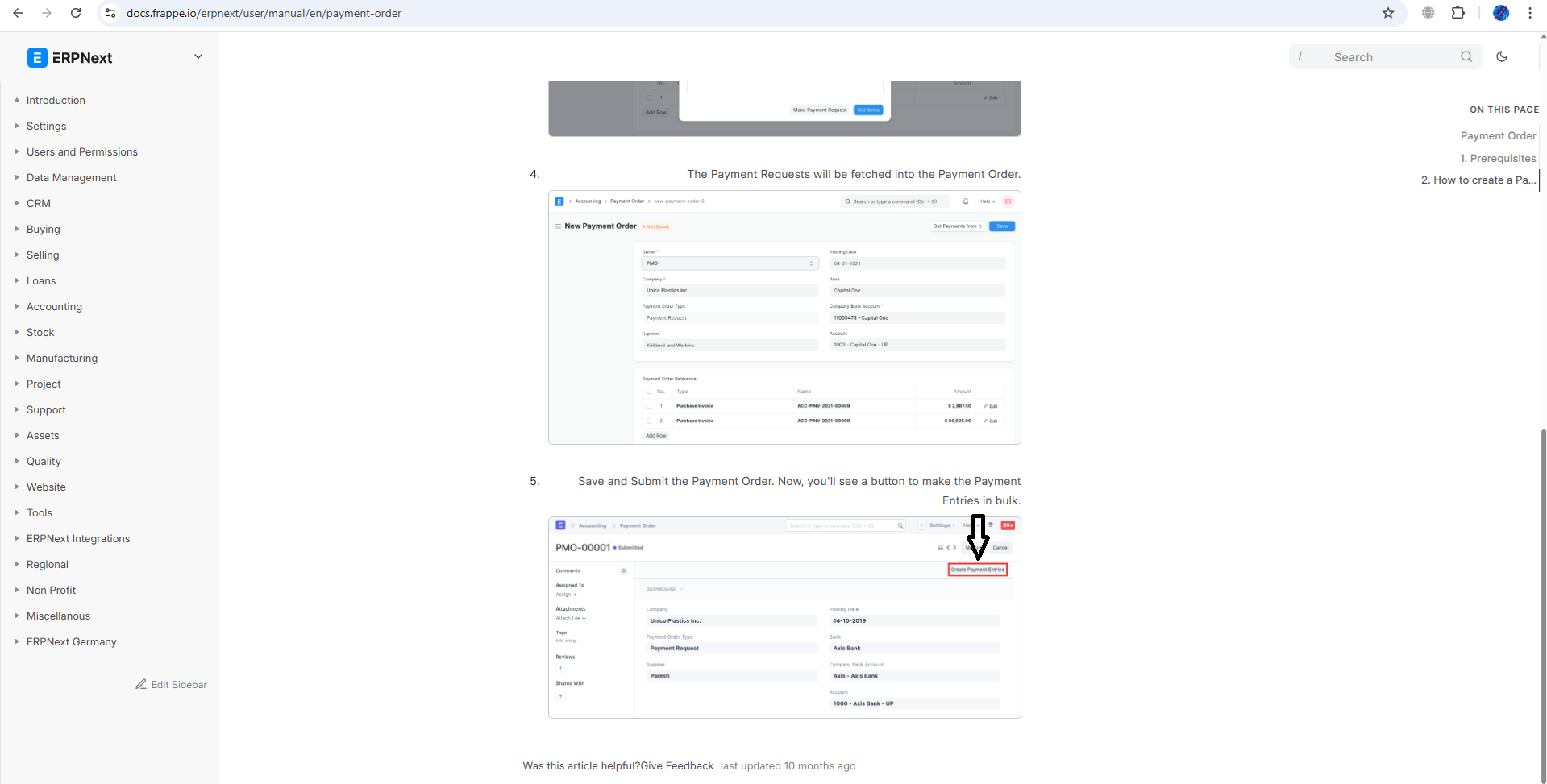The image size is (1547, 784).
Task: Click the Give Feedback link
Action: (x=676, y=765)
